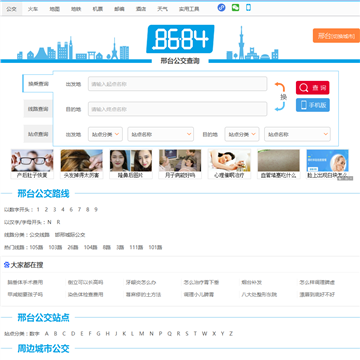Open destination 站点分类 dropdown
Viewport: 360px width, 360px height.
(x=242, y=134)
